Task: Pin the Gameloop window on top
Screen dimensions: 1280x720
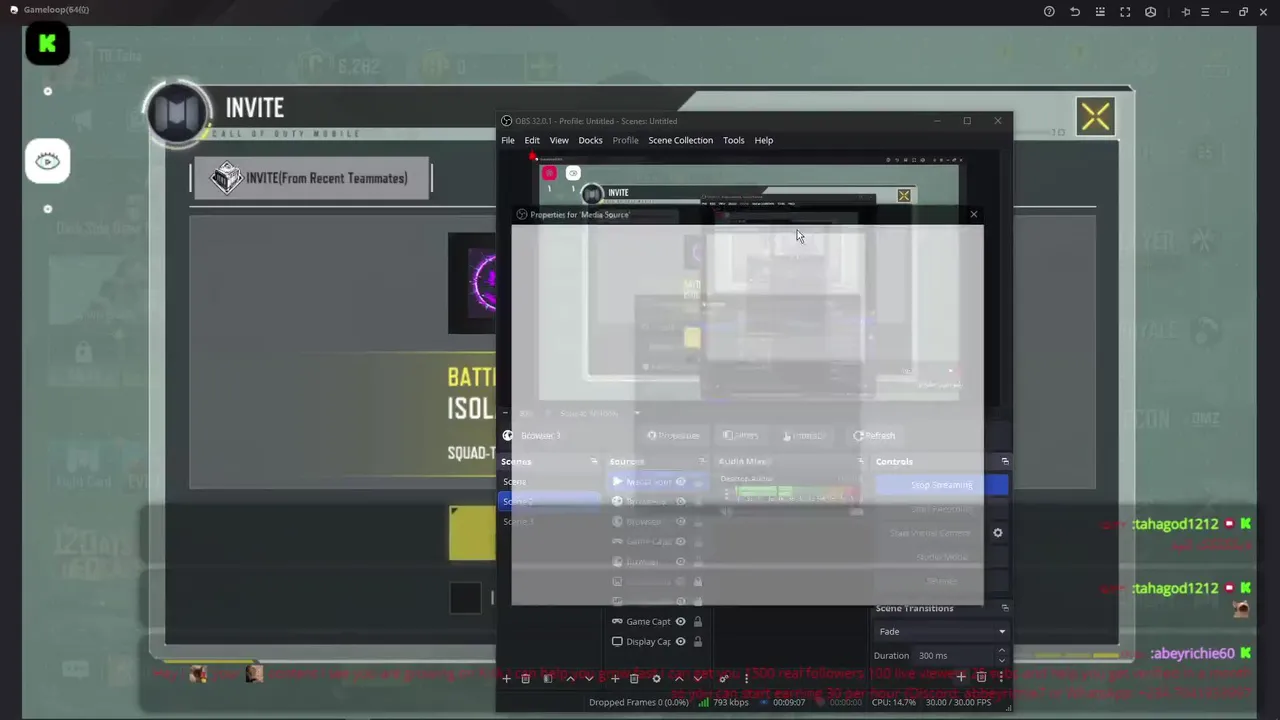Action: (1186, 11)
